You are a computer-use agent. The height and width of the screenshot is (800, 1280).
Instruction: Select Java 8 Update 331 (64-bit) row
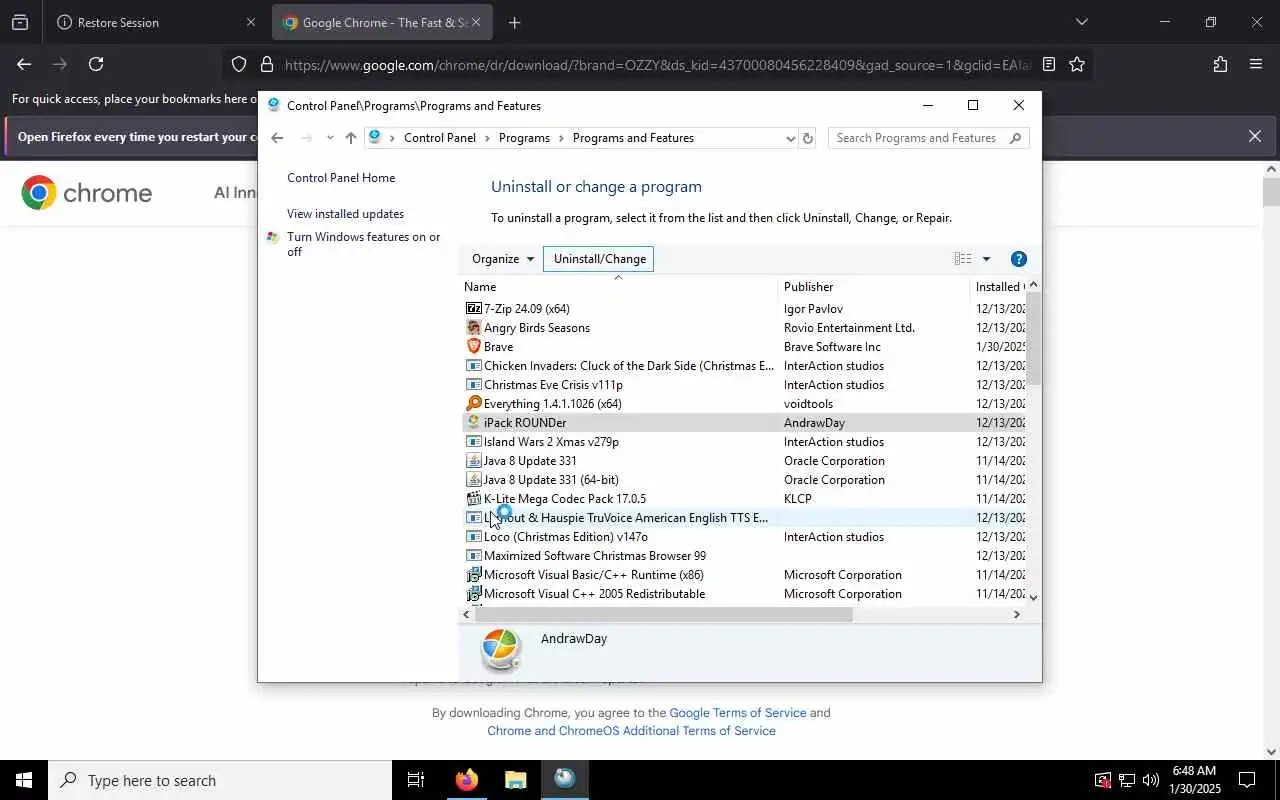click(x=743, y=480)
